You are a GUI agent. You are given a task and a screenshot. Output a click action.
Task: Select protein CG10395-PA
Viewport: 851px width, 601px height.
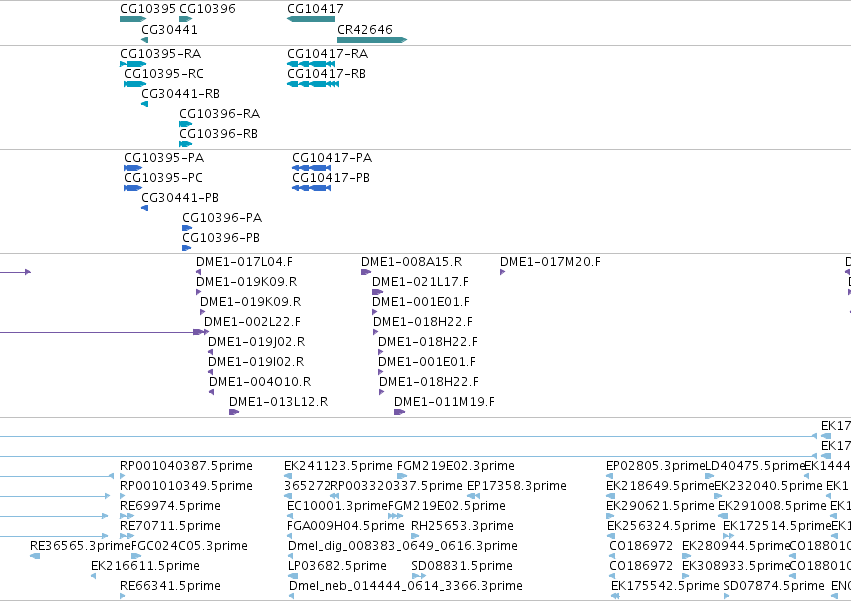[133, 168]
